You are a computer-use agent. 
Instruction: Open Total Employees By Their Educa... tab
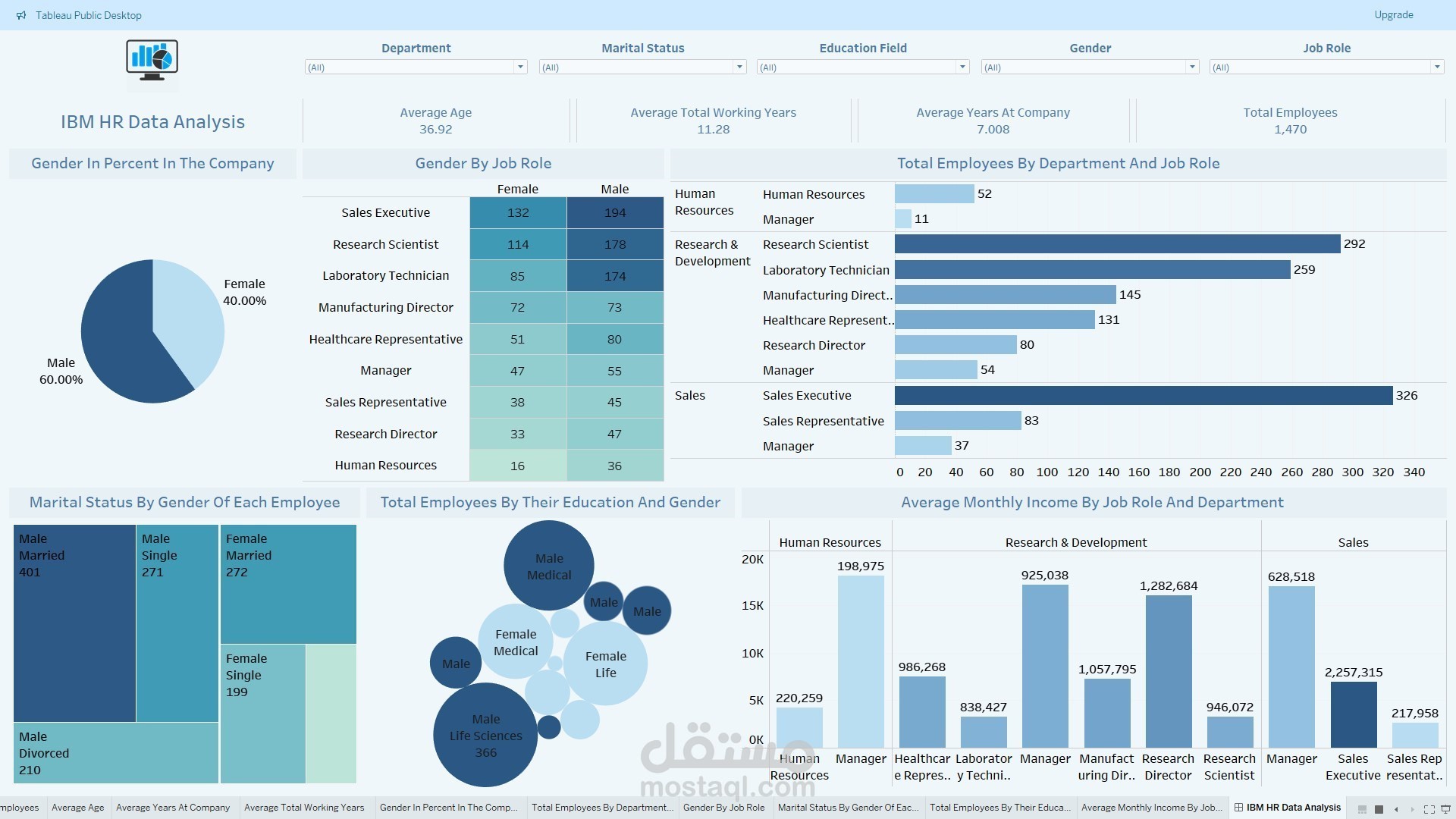point(1000,808)
